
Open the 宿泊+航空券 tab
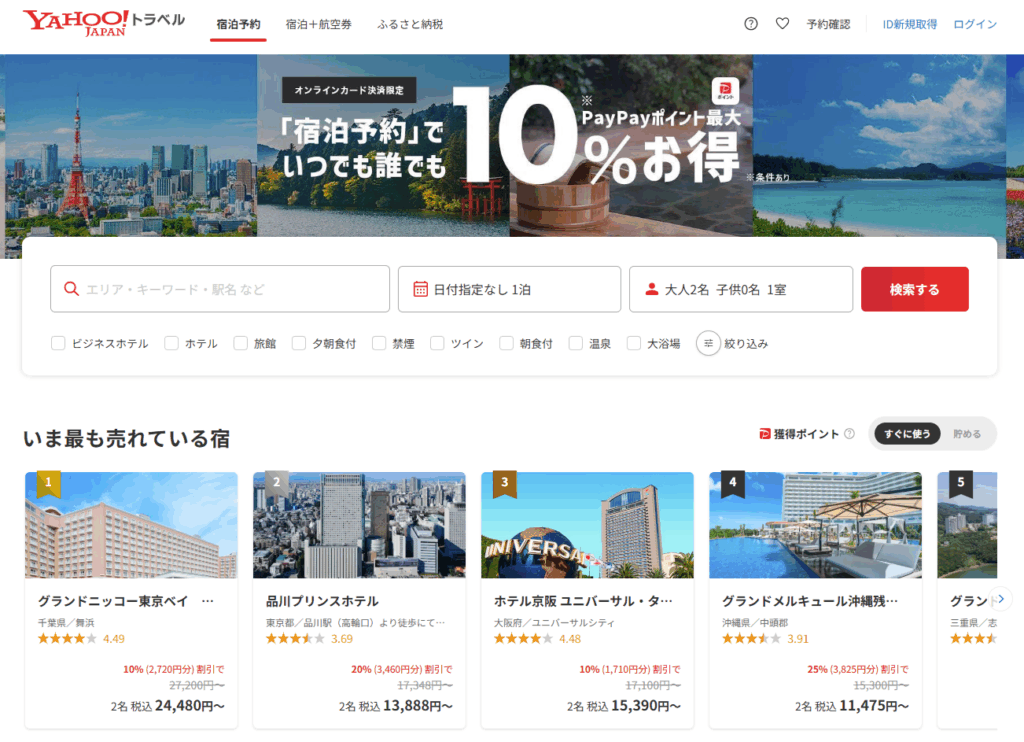pos(318,24)
